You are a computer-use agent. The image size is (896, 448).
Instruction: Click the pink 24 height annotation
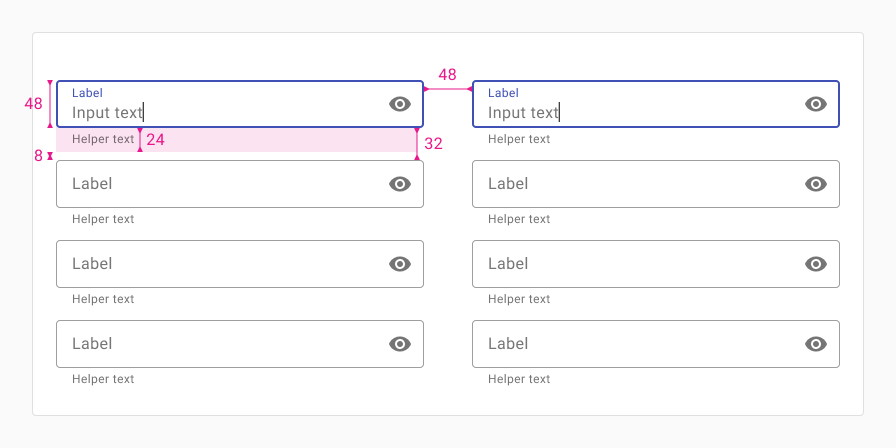[155, 140]
